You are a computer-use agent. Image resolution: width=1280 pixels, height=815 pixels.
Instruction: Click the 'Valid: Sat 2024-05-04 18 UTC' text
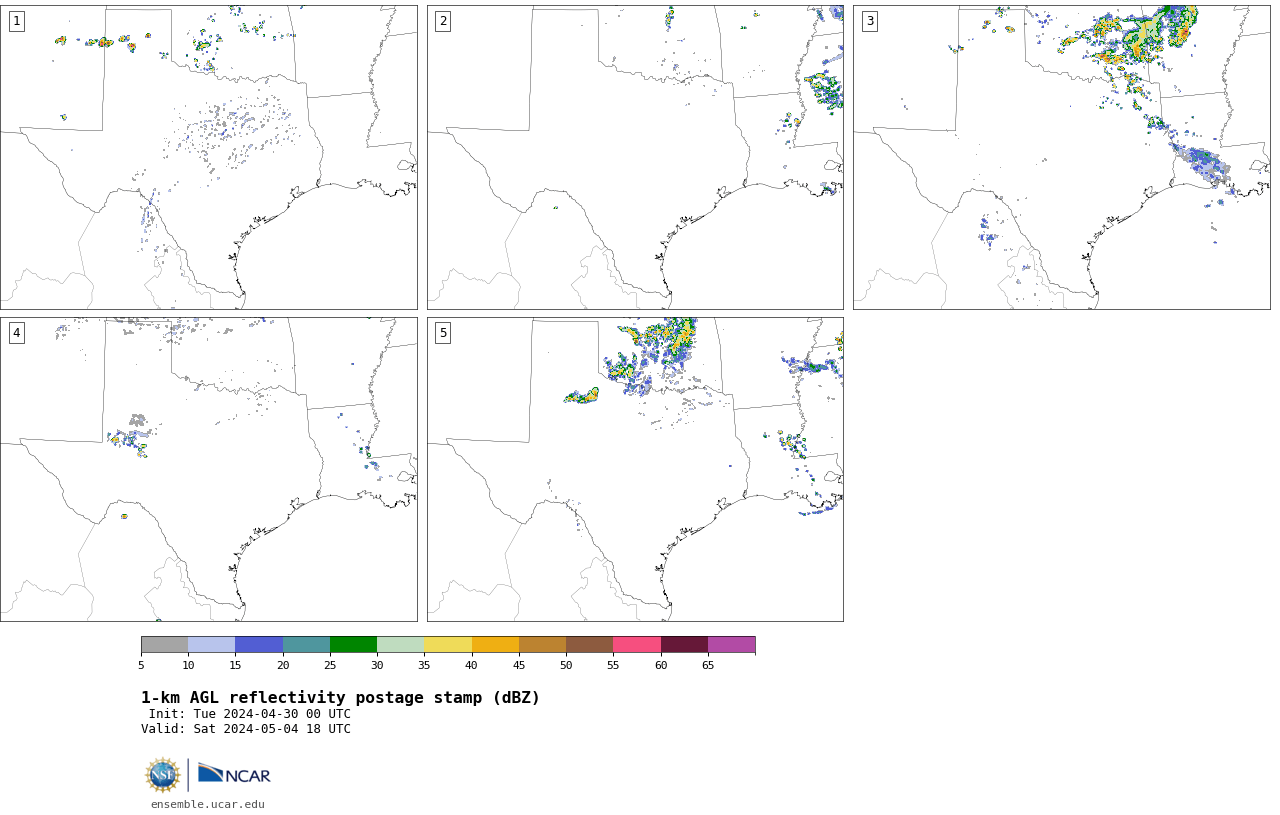coord(246,729)
